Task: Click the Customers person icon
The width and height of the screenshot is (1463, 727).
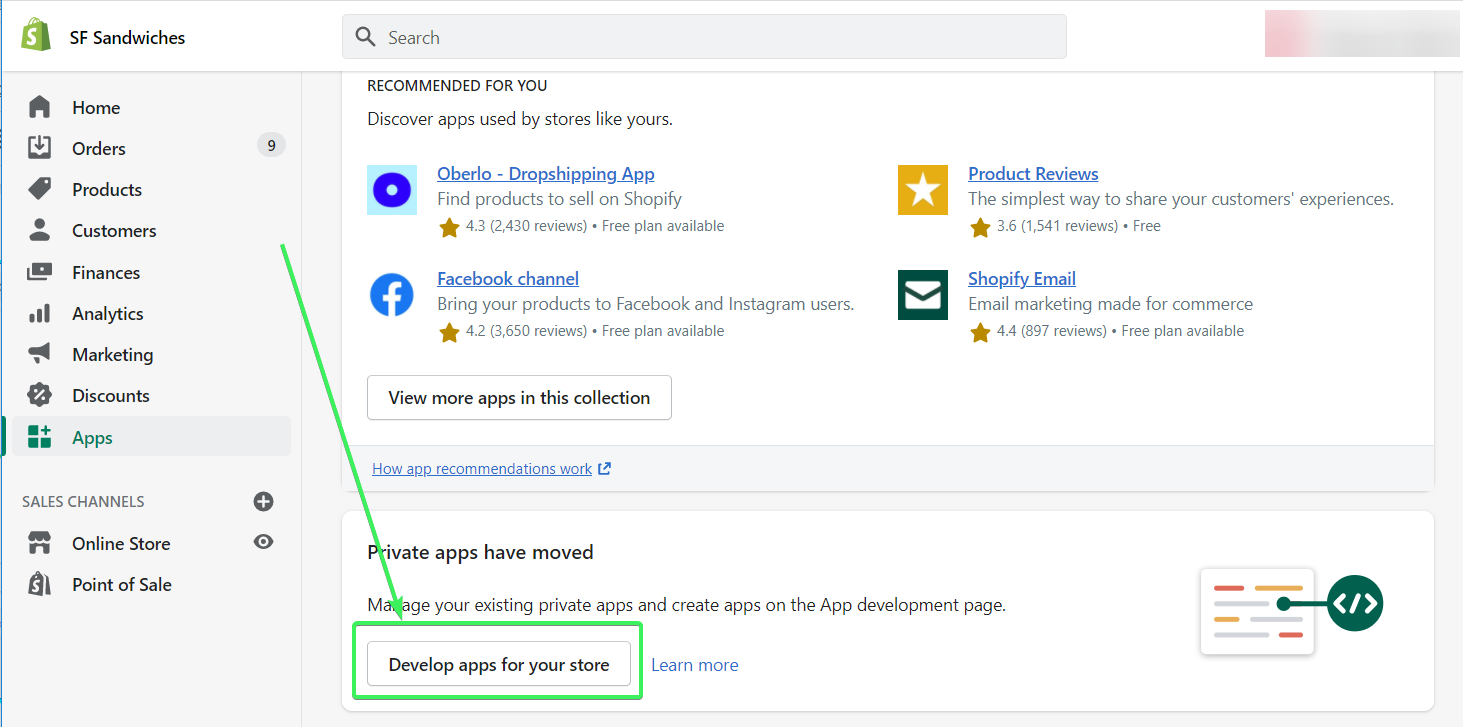Action: 39,230
